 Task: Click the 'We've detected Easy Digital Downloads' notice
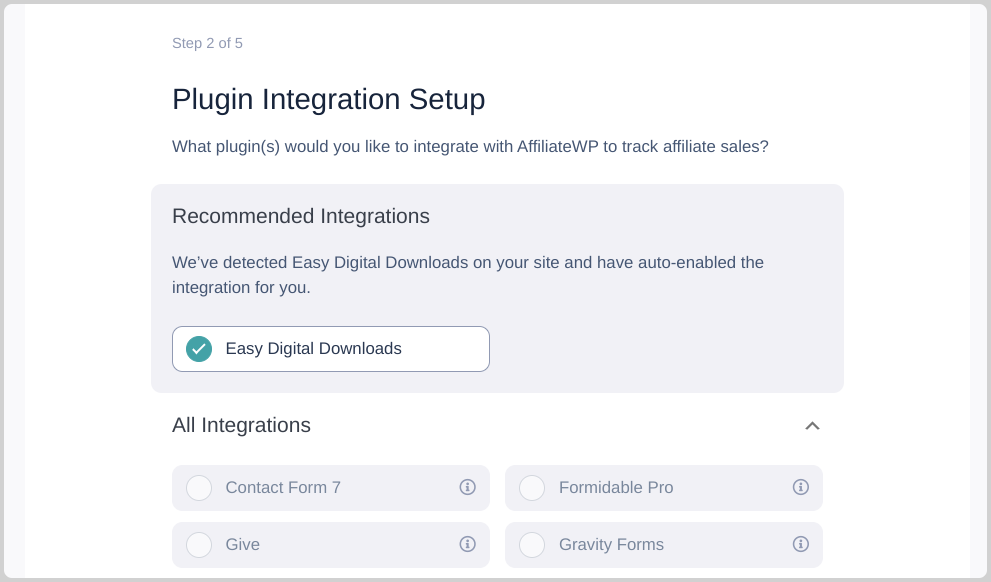(x=468, y=275)
